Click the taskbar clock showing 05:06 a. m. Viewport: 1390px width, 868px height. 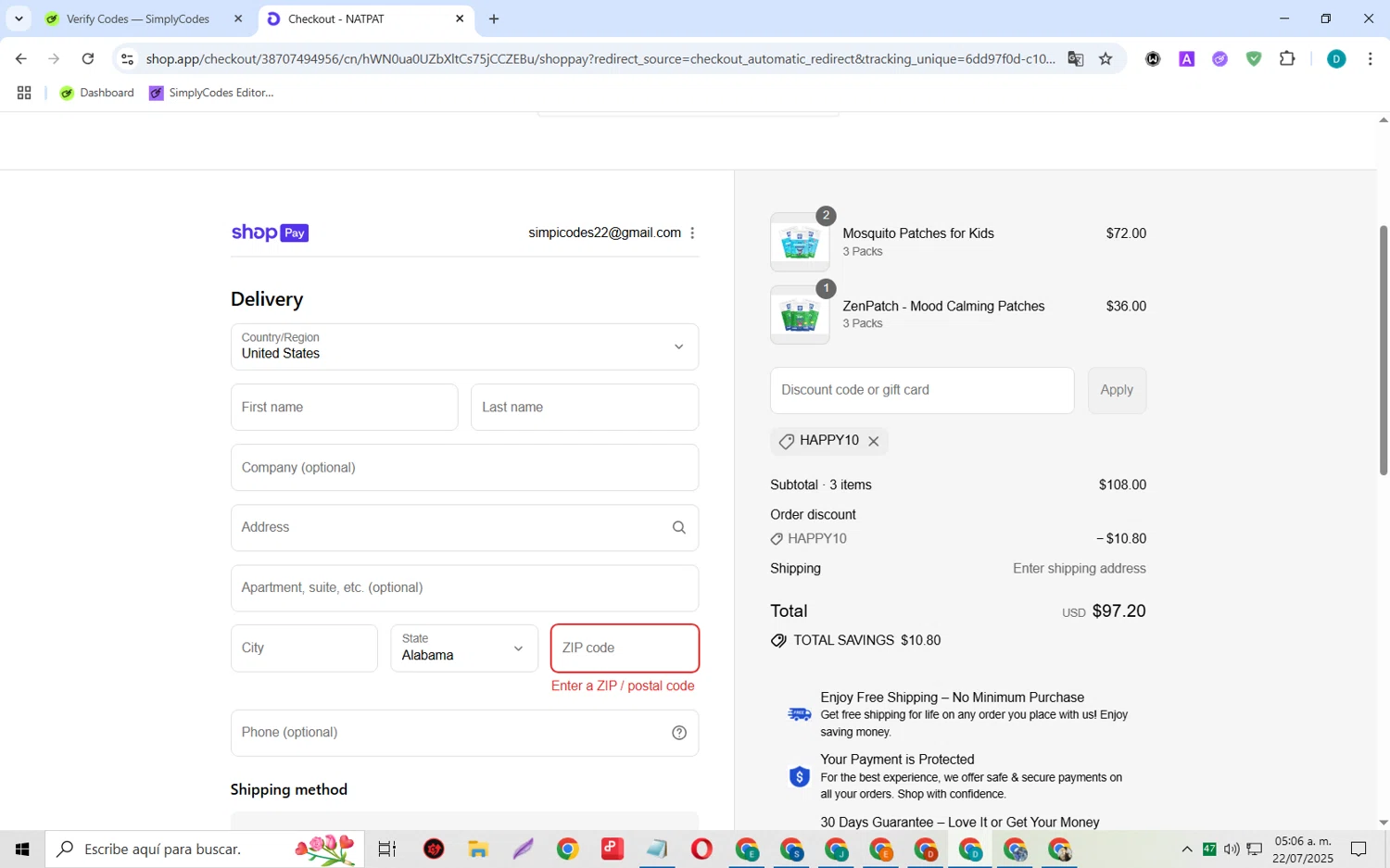pyautogui.click(x=1303, y=849)
